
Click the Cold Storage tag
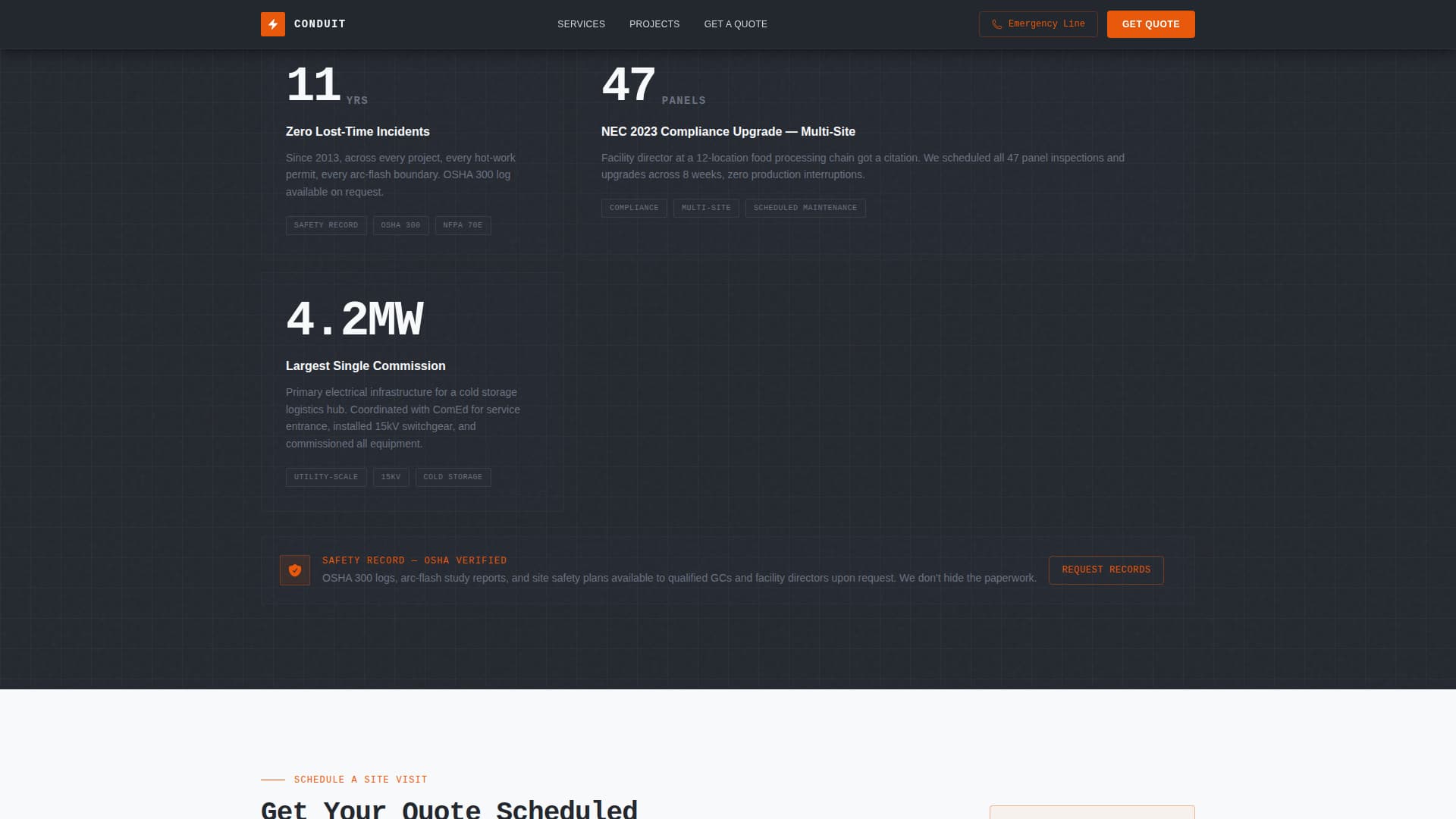(453, 477)
